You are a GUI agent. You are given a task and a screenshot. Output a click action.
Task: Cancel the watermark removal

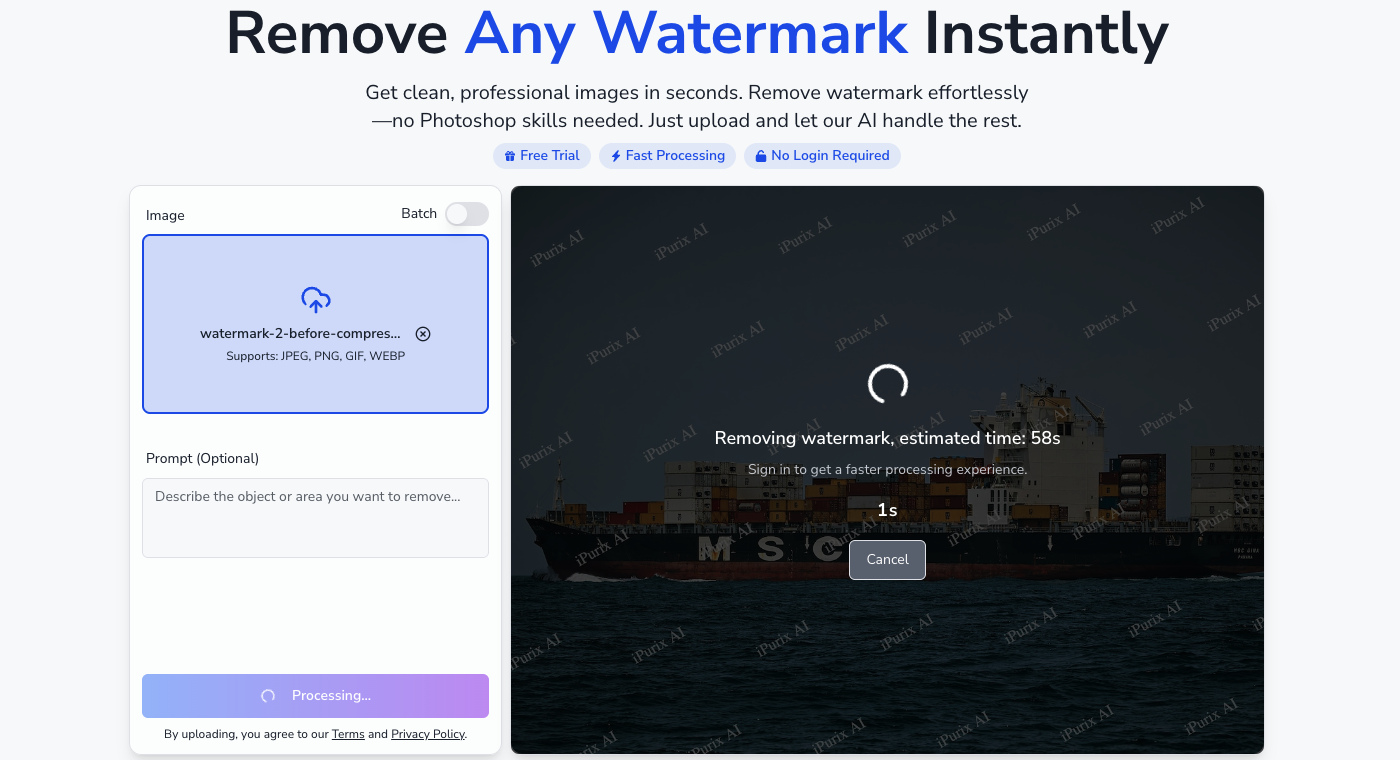(887, 560)
